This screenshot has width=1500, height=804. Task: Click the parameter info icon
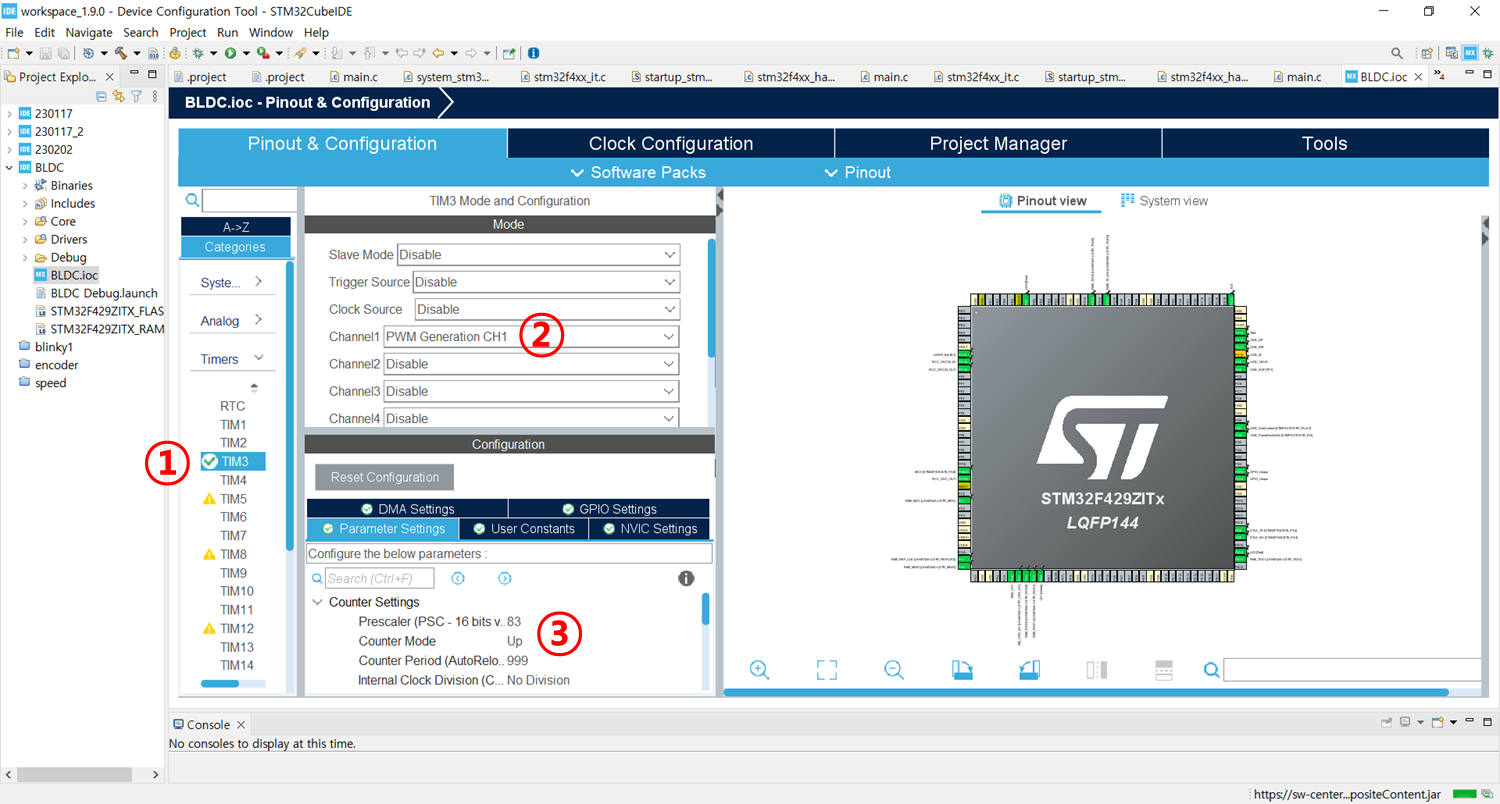[686, 578]
